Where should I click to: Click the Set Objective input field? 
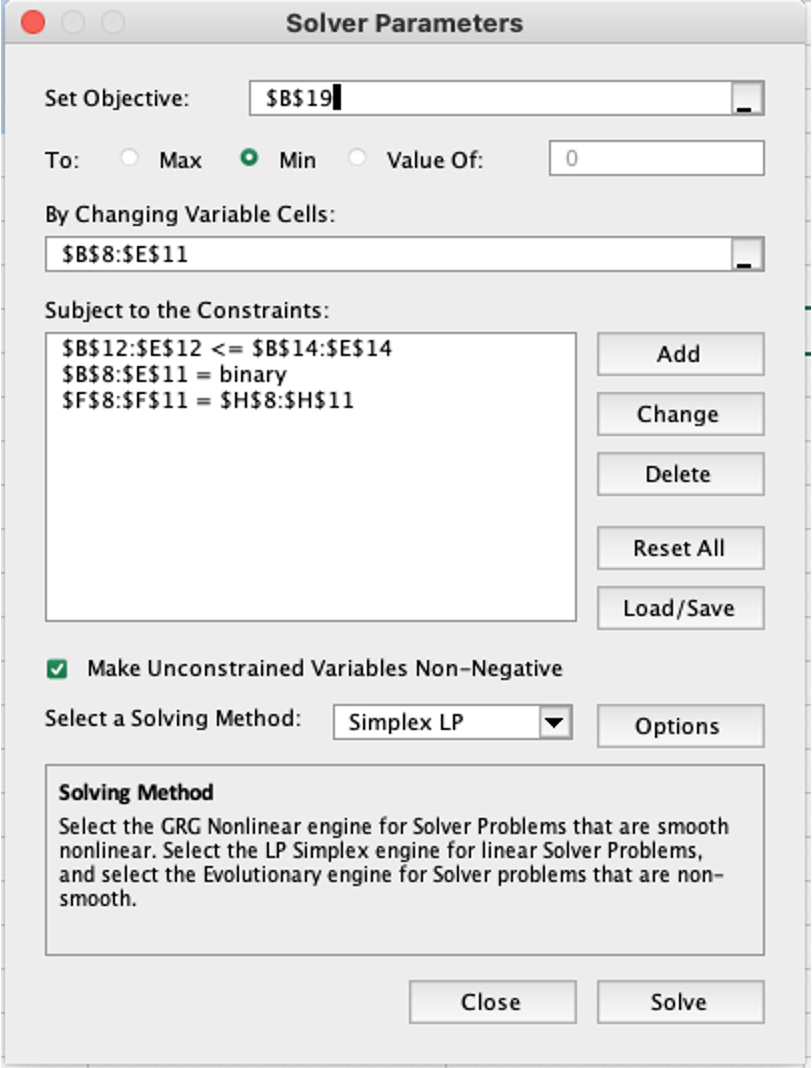coord(480,100)
